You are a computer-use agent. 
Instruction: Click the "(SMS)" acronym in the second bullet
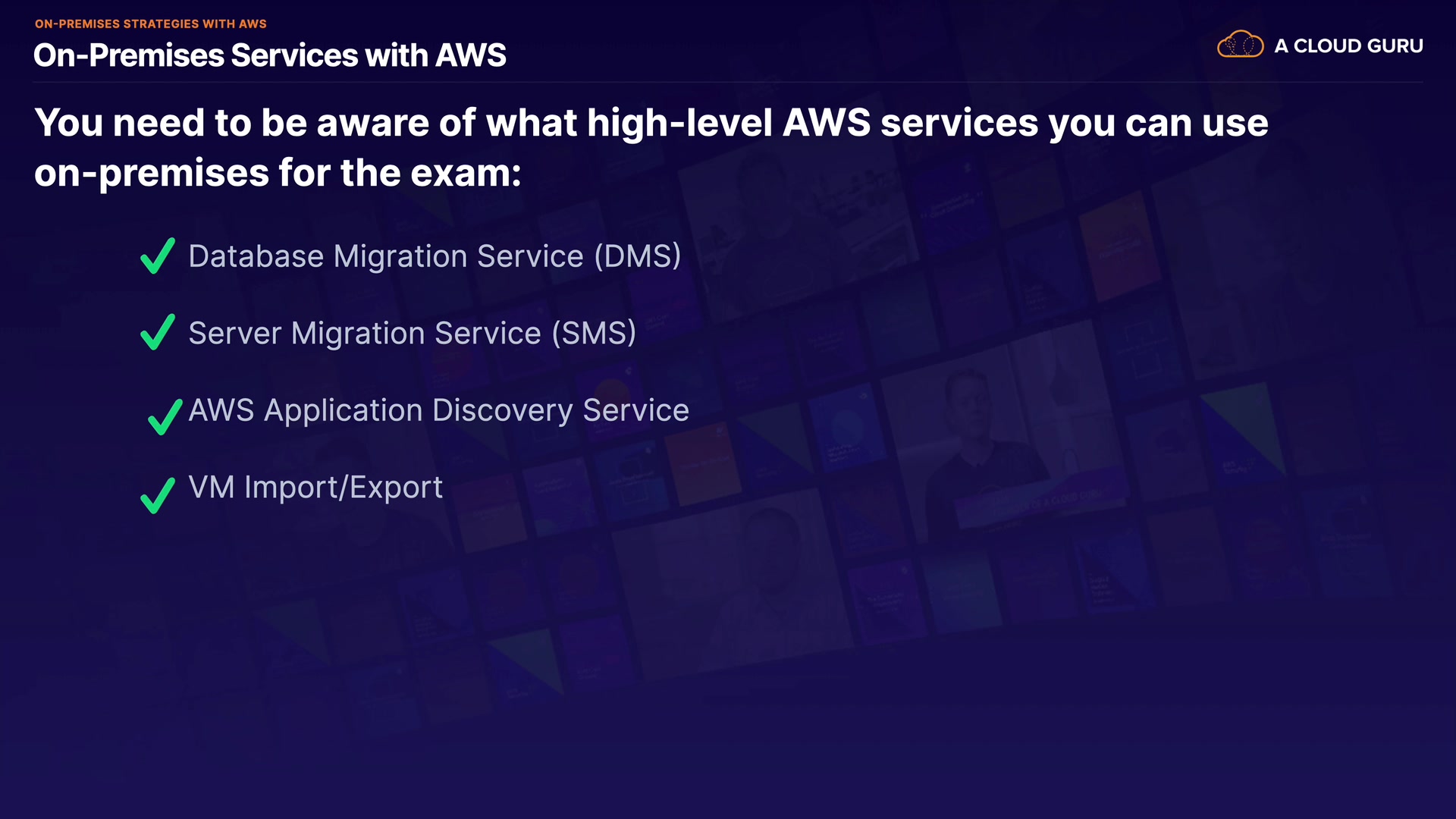[594, 334]
